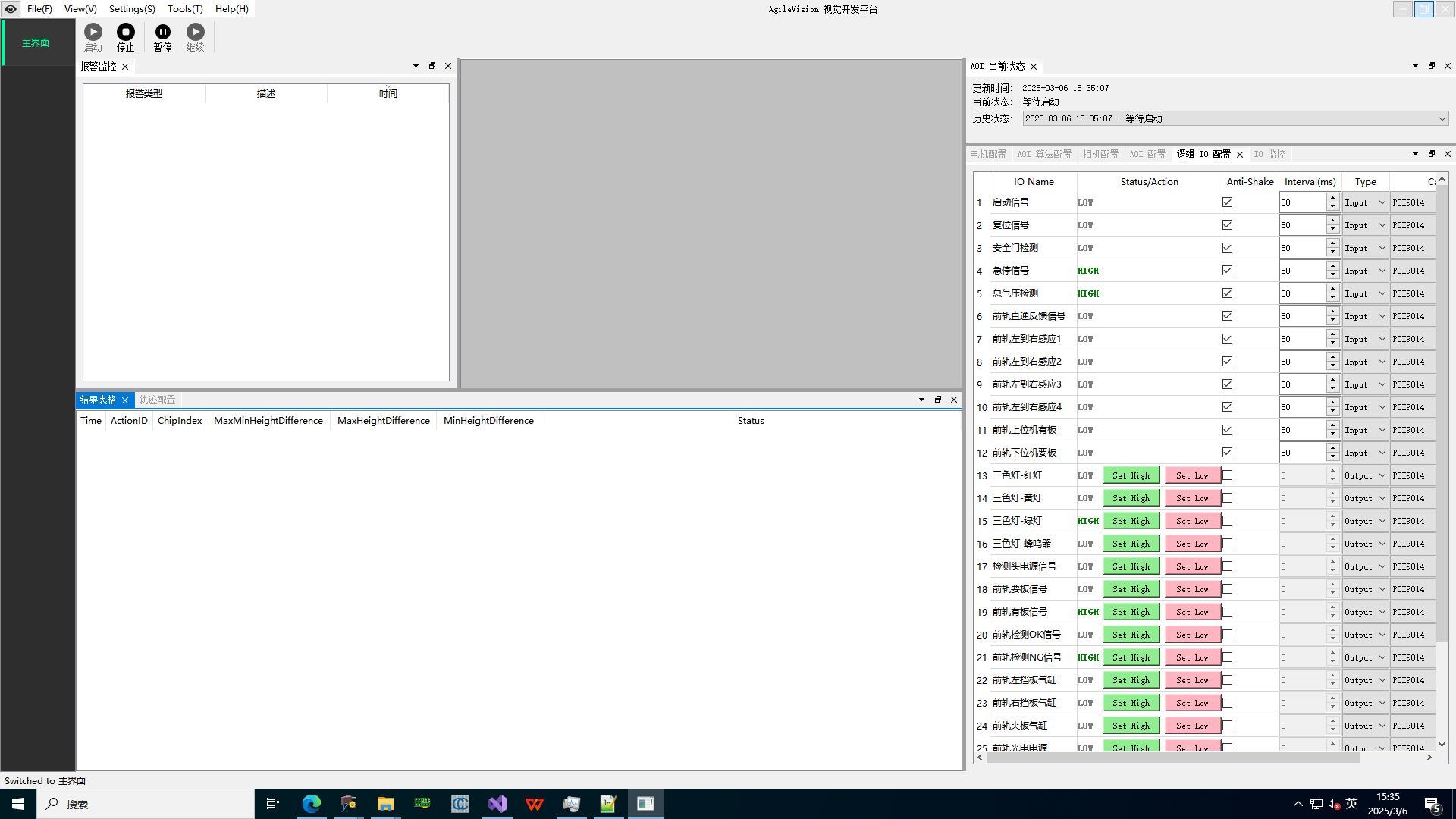Toggle Anti-Shake for 总气压检测
This screenshot has width=1456, height=819.
pyautogui.click(x=1227, y=293)
